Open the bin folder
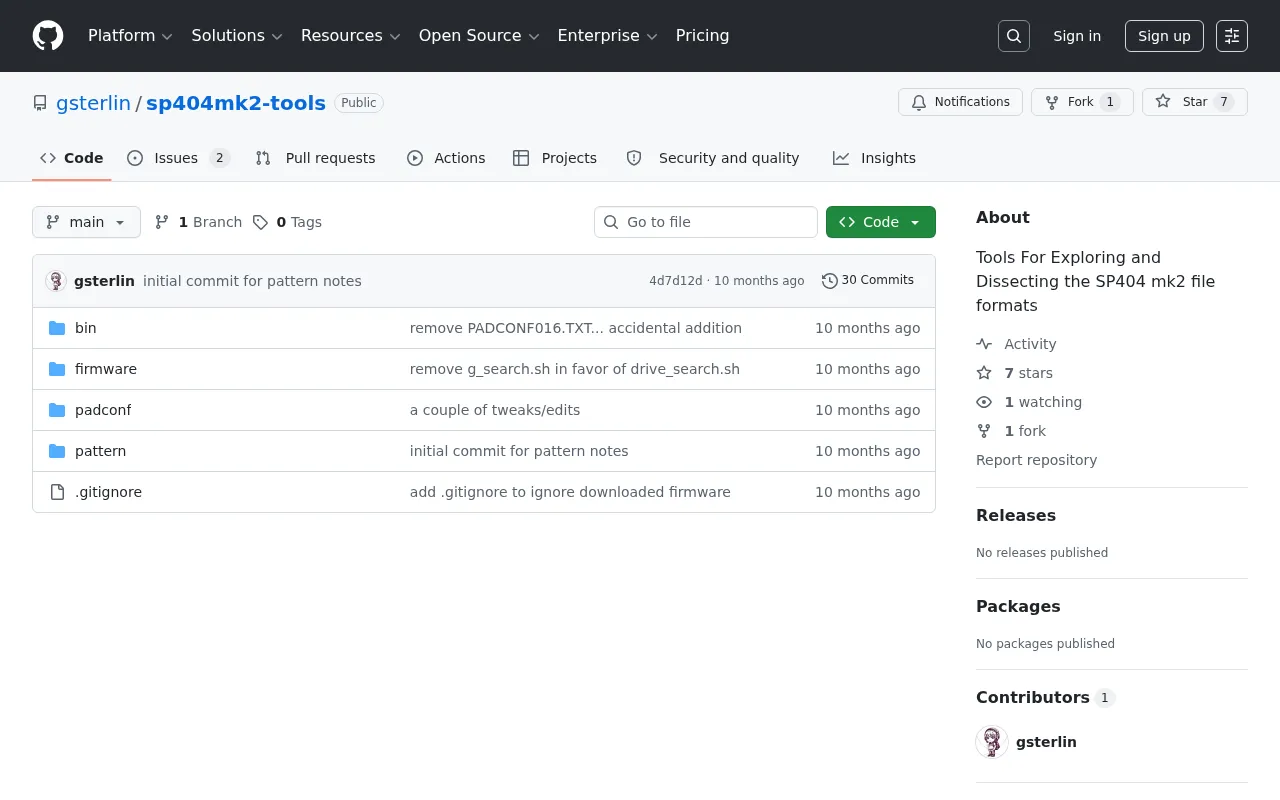This screenshot has width=1280, height=800. (86, 328)
